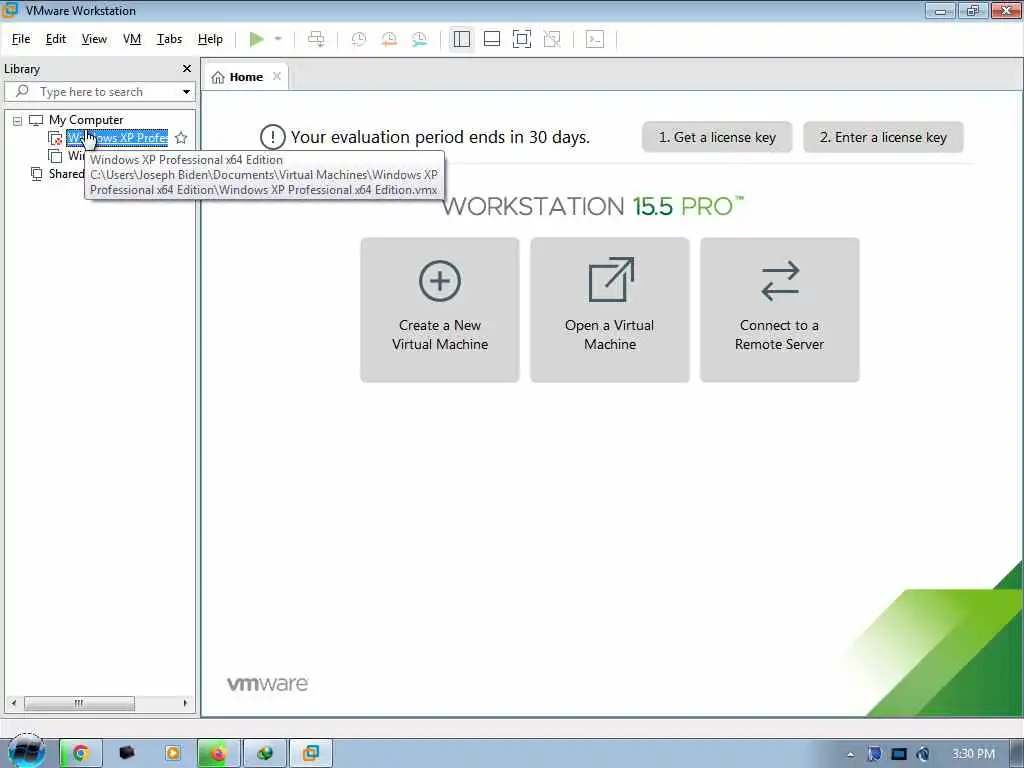Viewport: 1024px width, 768px height.
Task: Open the console view toolbar icon
Action: pos(595,39)
